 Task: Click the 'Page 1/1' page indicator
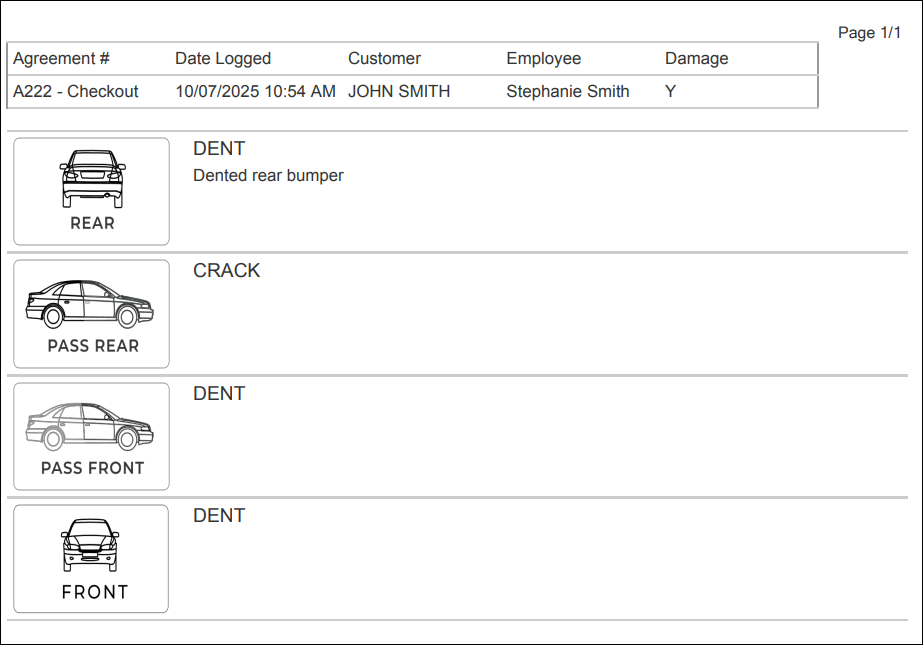click(869, 33)
